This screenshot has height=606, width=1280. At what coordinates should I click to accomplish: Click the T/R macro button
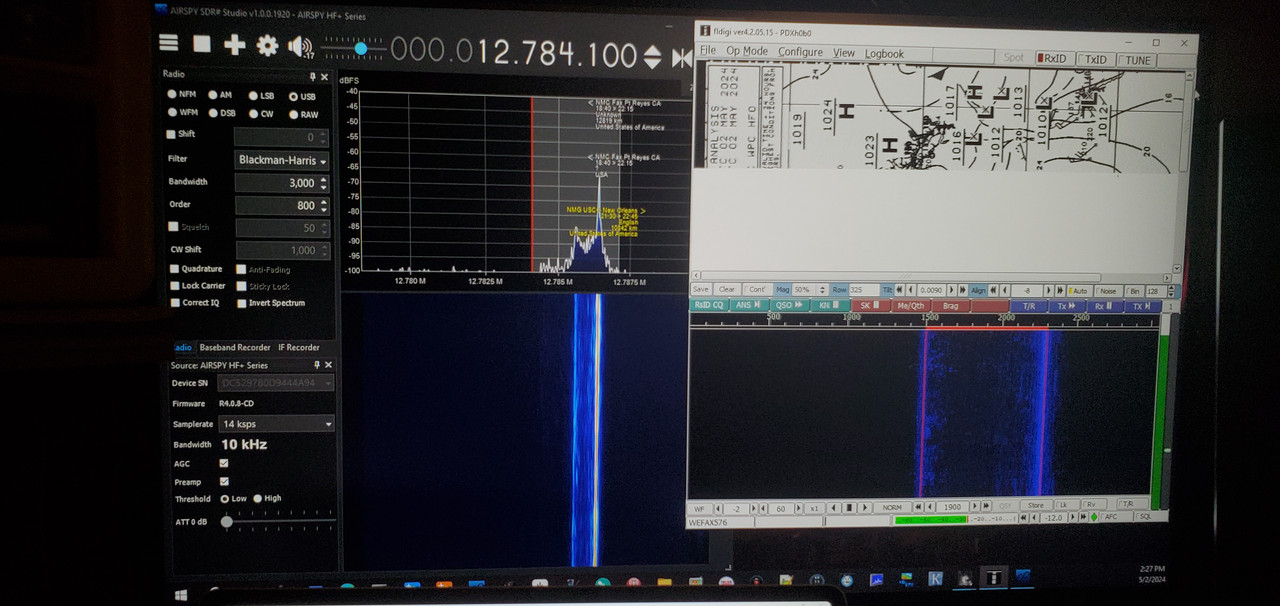click(x=1029, y=306)
